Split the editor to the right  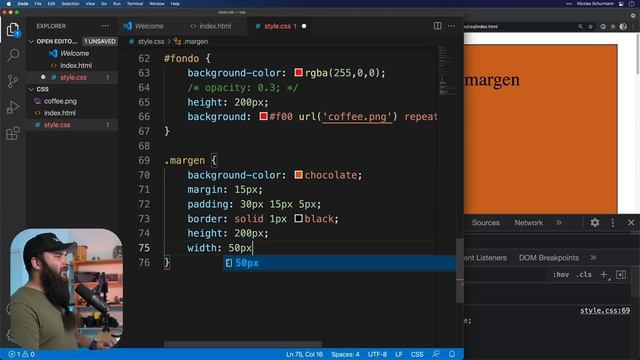tap(438, 26)
